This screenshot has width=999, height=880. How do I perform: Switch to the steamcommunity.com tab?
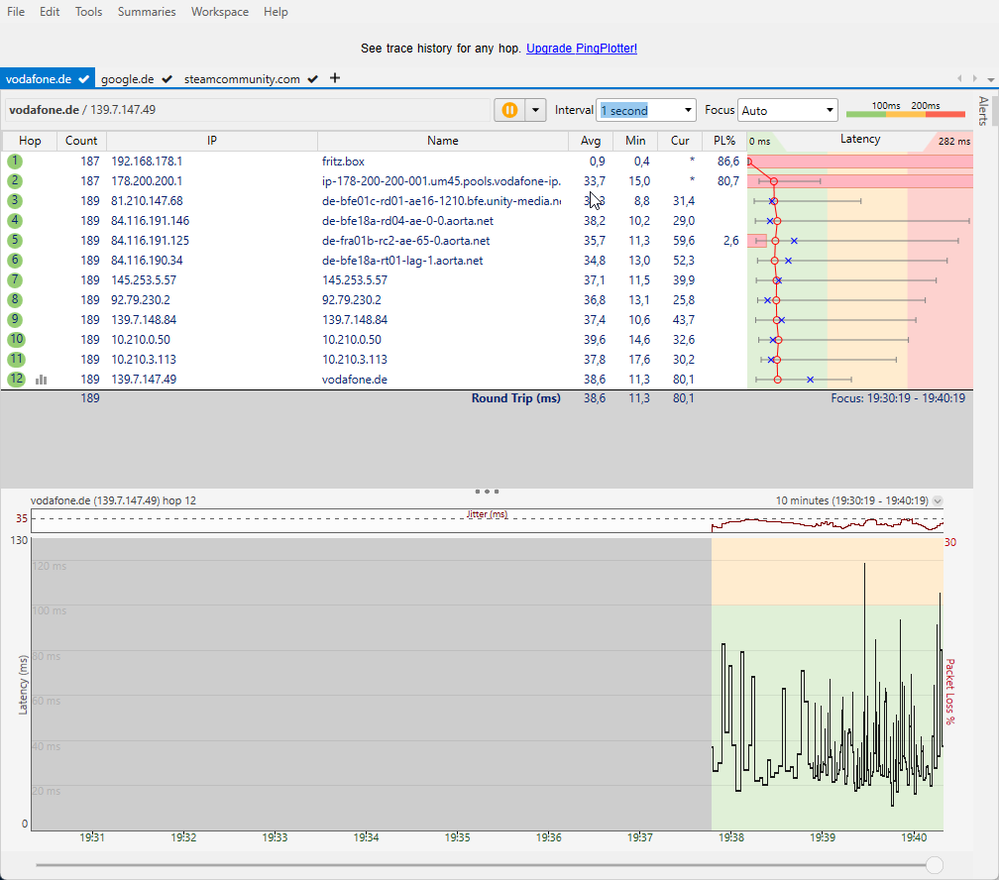click(250, 79)
